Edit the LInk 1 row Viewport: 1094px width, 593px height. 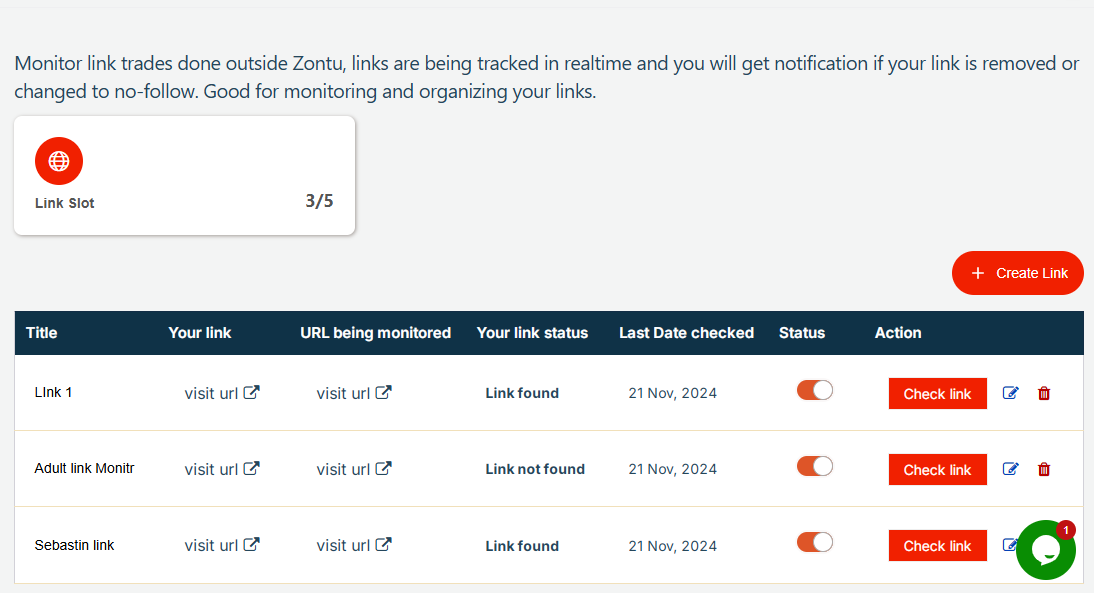click(x=1011, y=393)
